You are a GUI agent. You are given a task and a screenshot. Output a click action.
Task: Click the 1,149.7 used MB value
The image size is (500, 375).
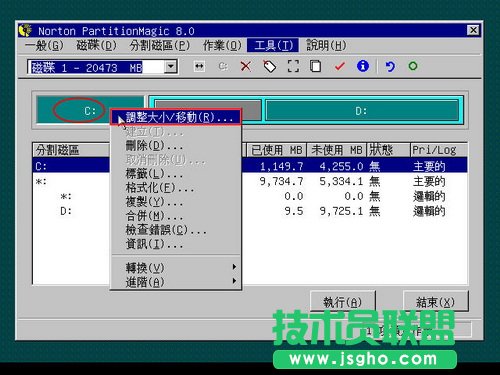[x=282, y=166]
